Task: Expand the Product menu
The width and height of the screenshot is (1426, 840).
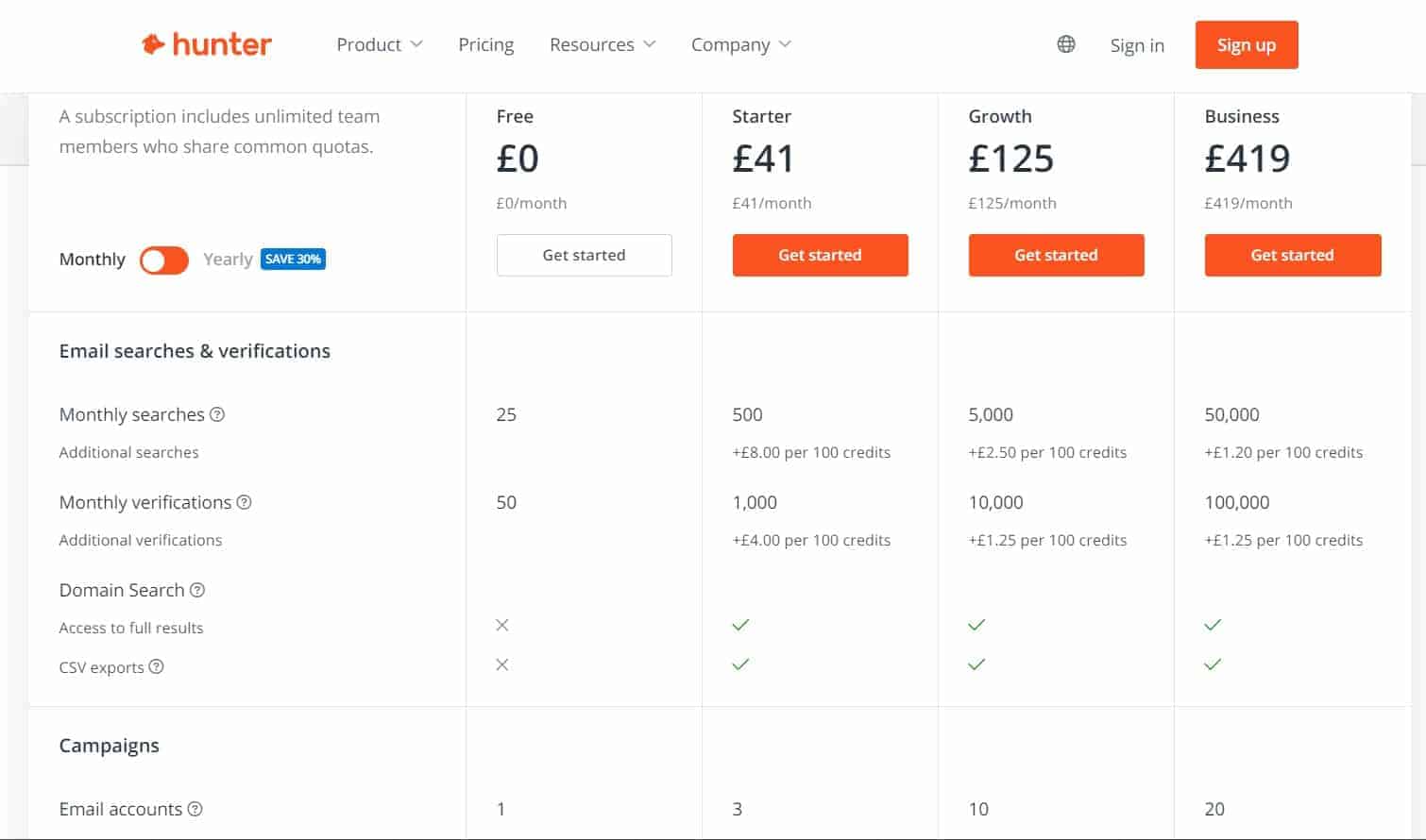Action: (380, 44)
